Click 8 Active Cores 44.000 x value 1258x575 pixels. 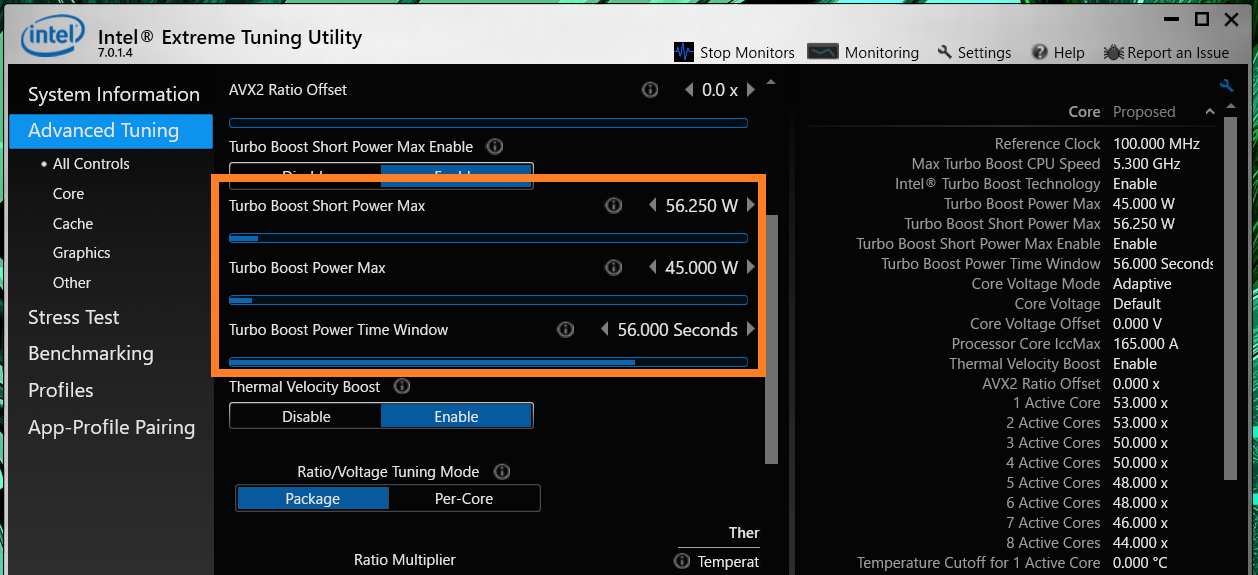(1141, 543)
